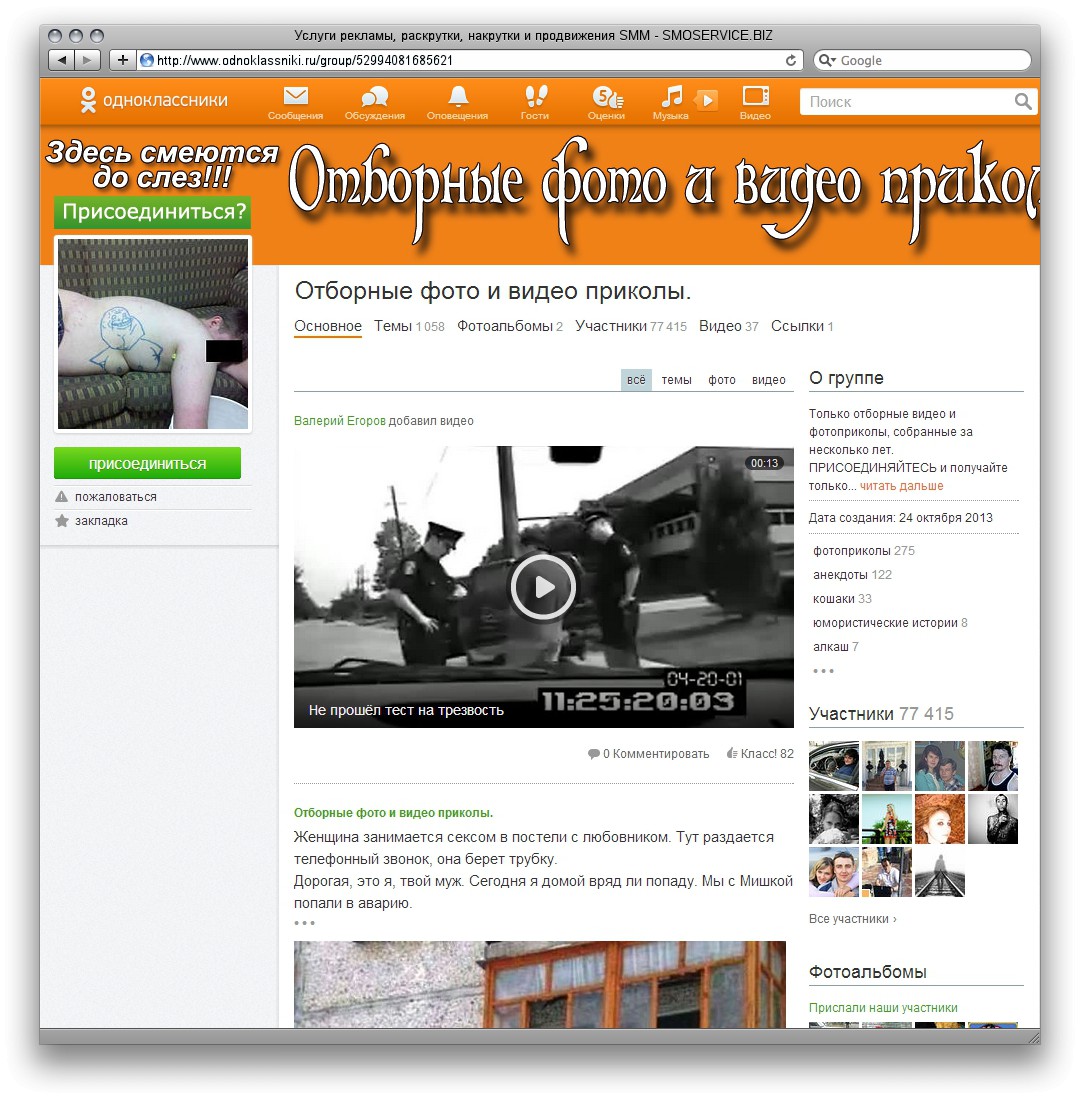Click the пожаловаться warning icon
Screen dimensions: 1080x1099
coord(62,496)
